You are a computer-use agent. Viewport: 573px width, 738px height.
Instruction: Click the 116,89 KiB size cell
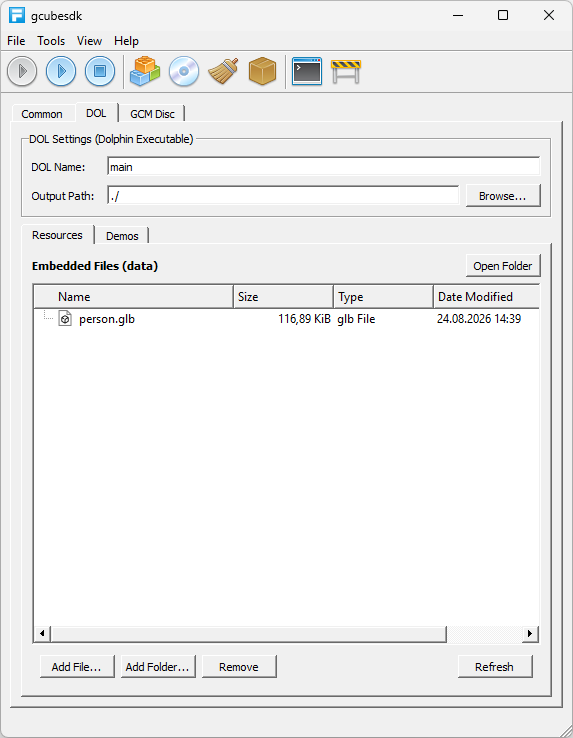(304, 319)
